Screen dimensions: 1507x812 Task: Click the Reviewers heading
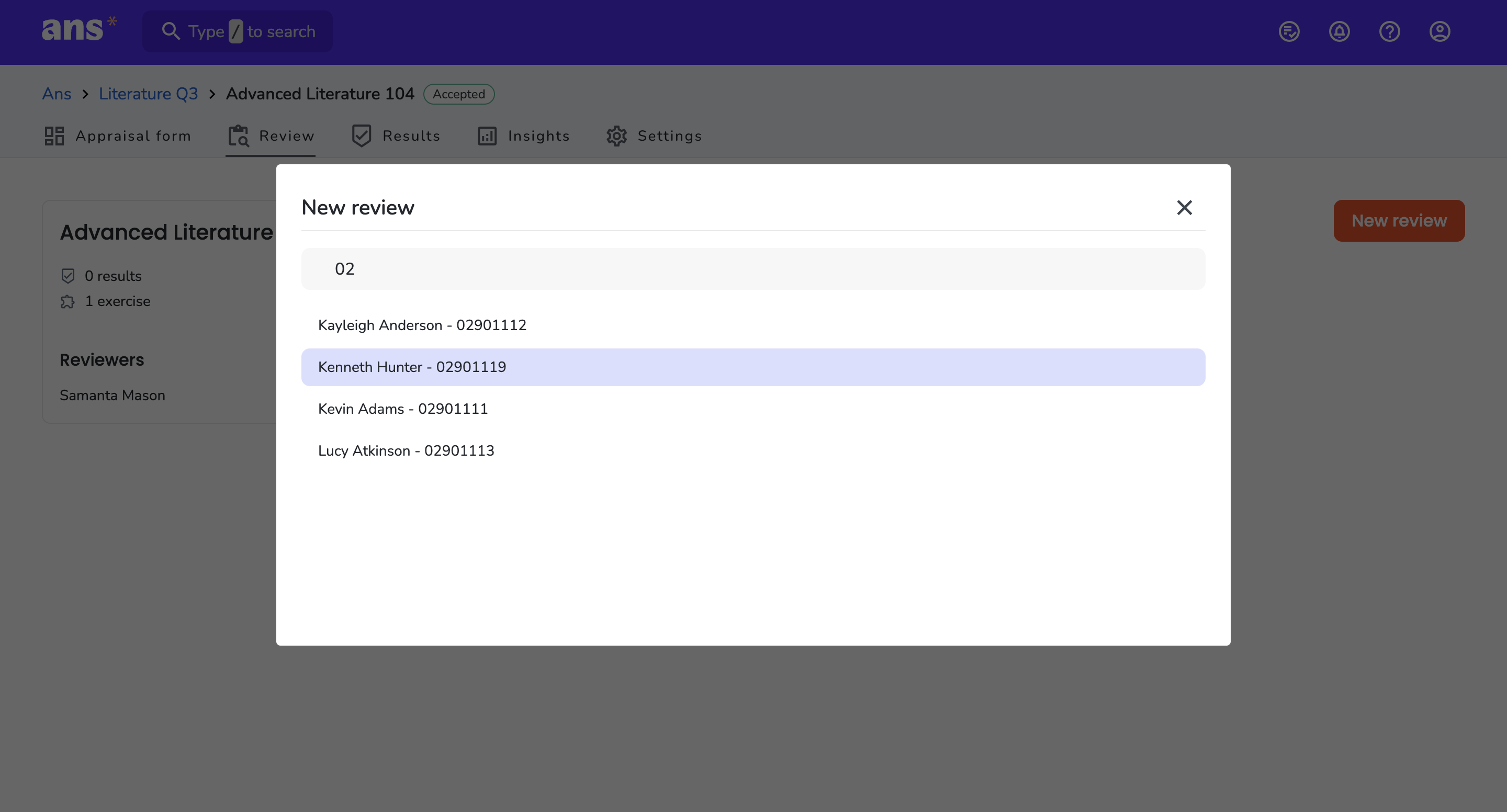102,360
